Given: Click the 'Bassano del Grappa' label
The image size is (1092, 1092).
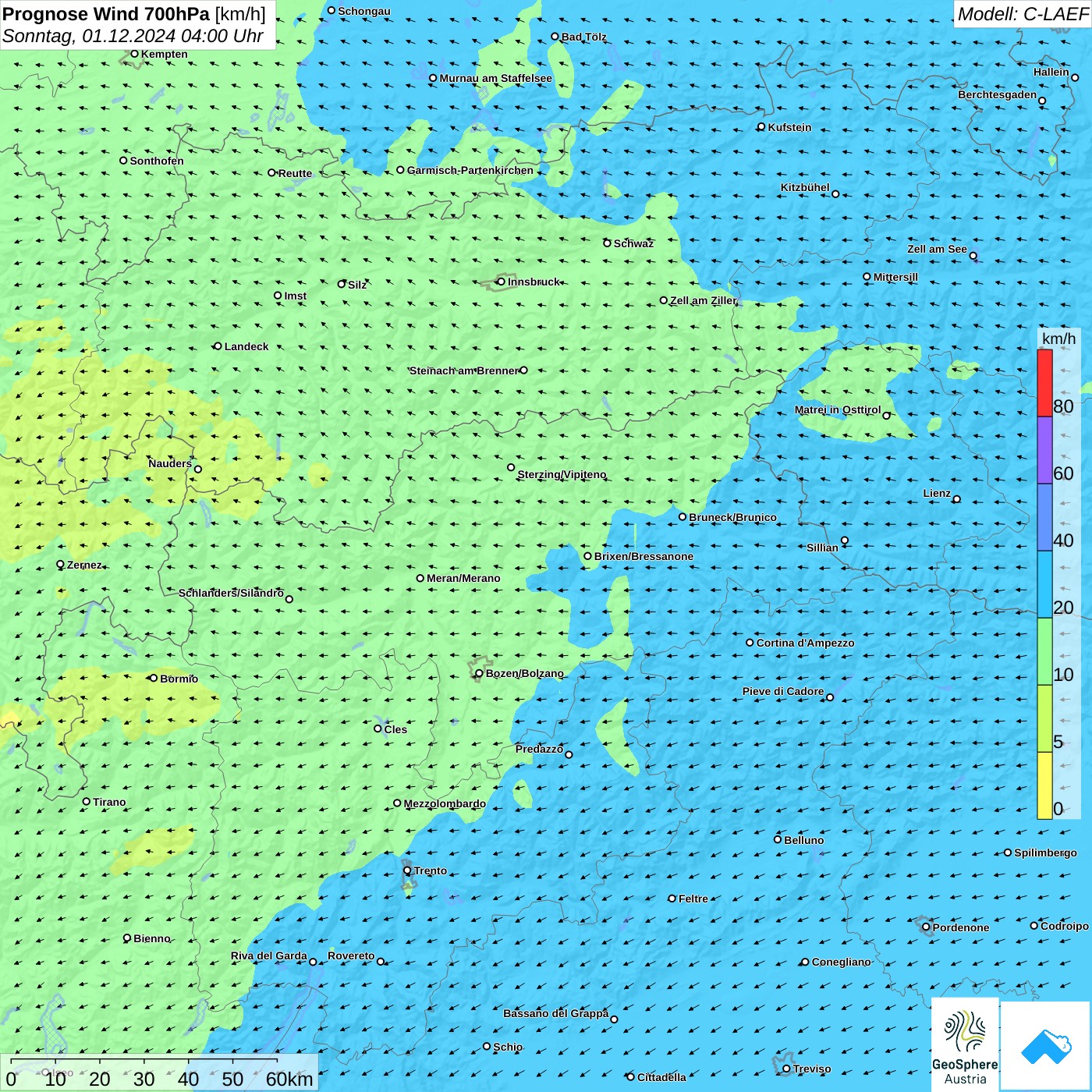Looking at the screenshot, I should point(556,1013).
